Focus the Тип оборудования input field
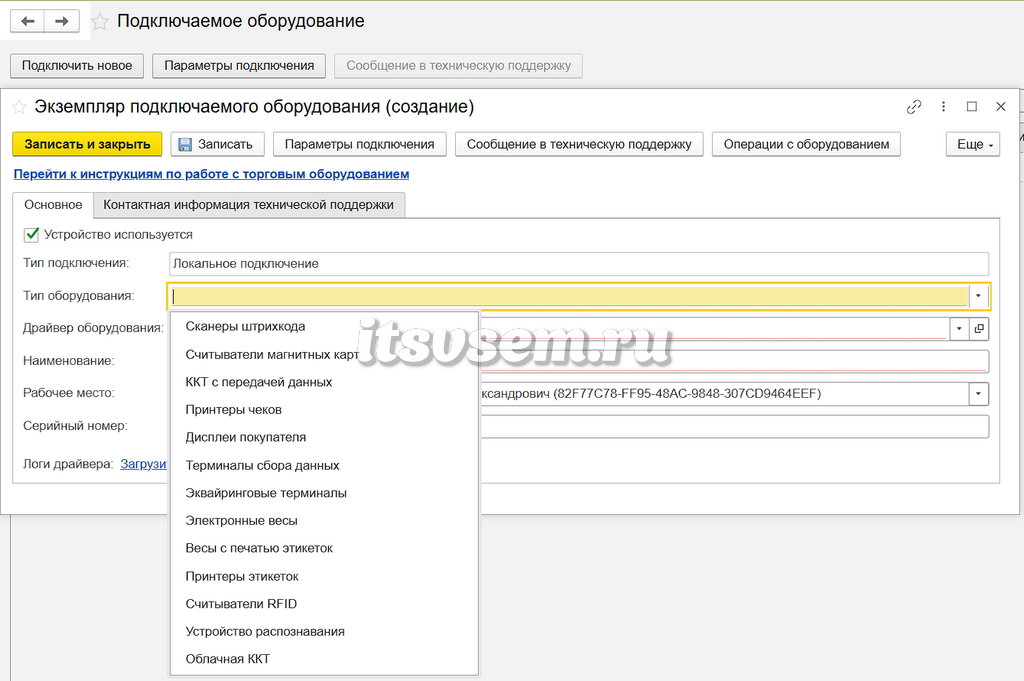Viewport: 1024px width, 681px height. (x=568, y=296)
